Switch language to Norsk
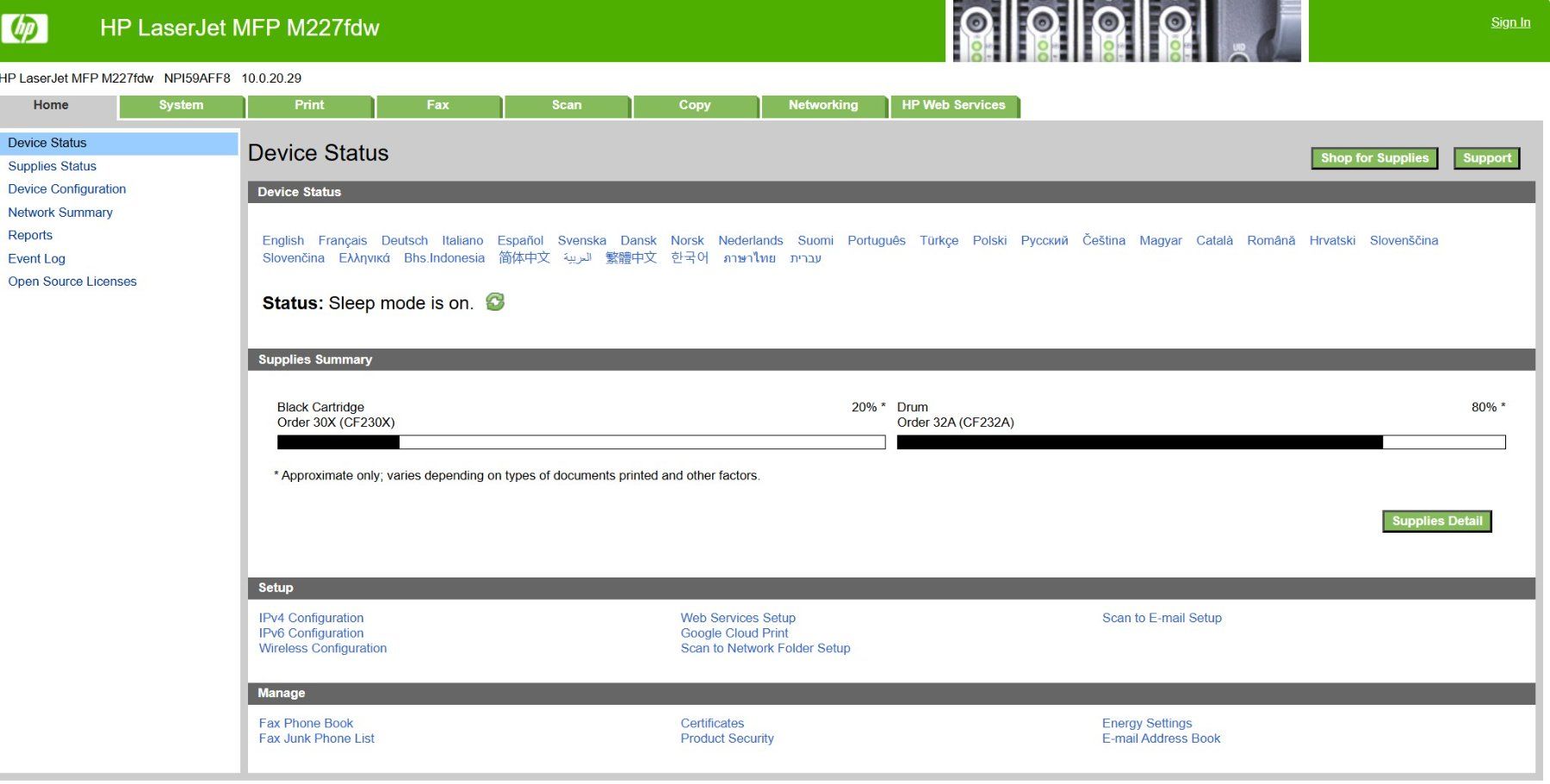 pyautogui.click(x=687, y=241)
